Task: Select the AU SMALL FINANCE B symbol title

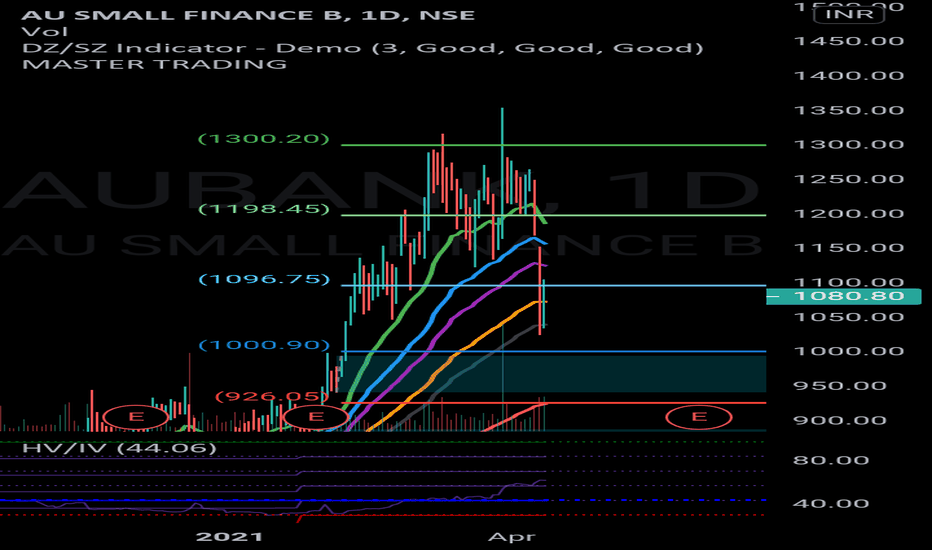Action: tap(248, 14)
